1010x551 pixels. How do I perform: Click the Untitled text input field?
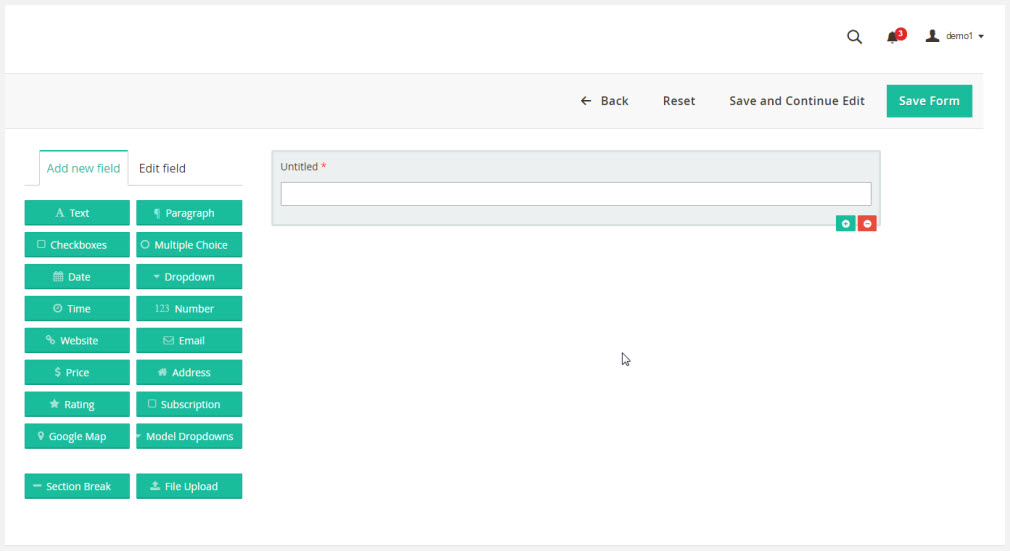[x=575, y=194]
